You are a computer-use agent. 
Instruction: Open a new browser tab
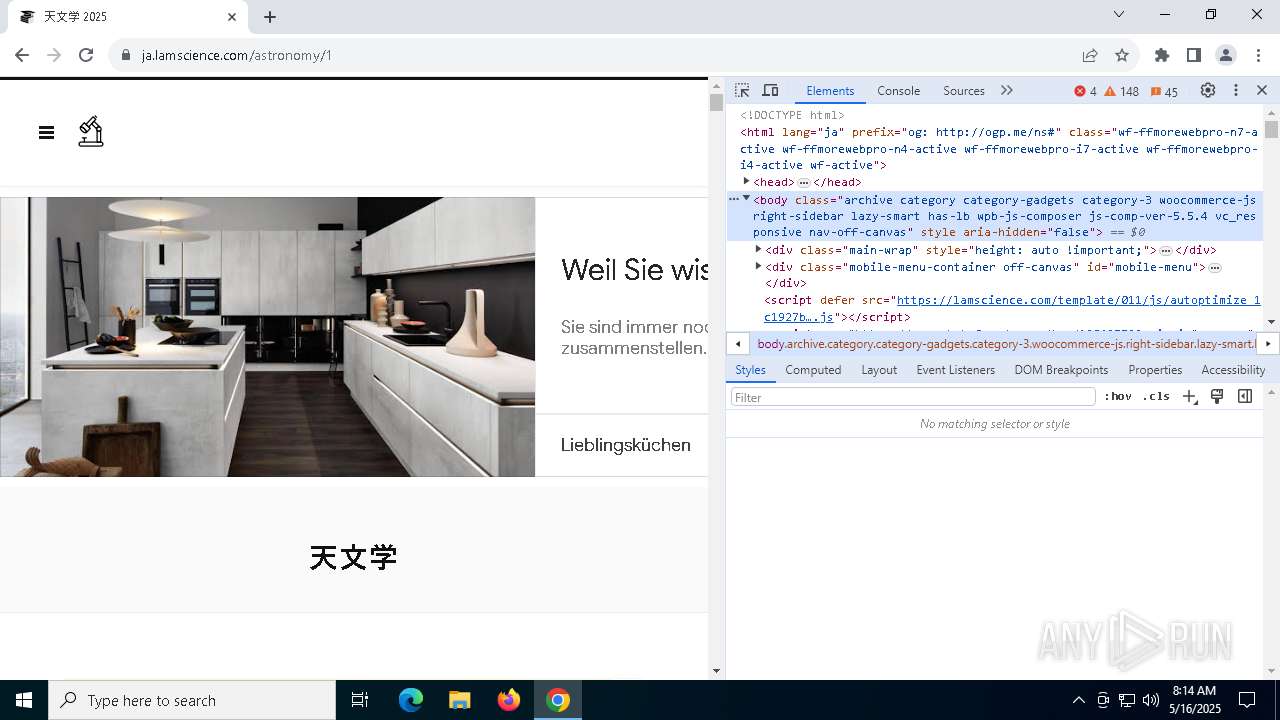click(270, 17)
